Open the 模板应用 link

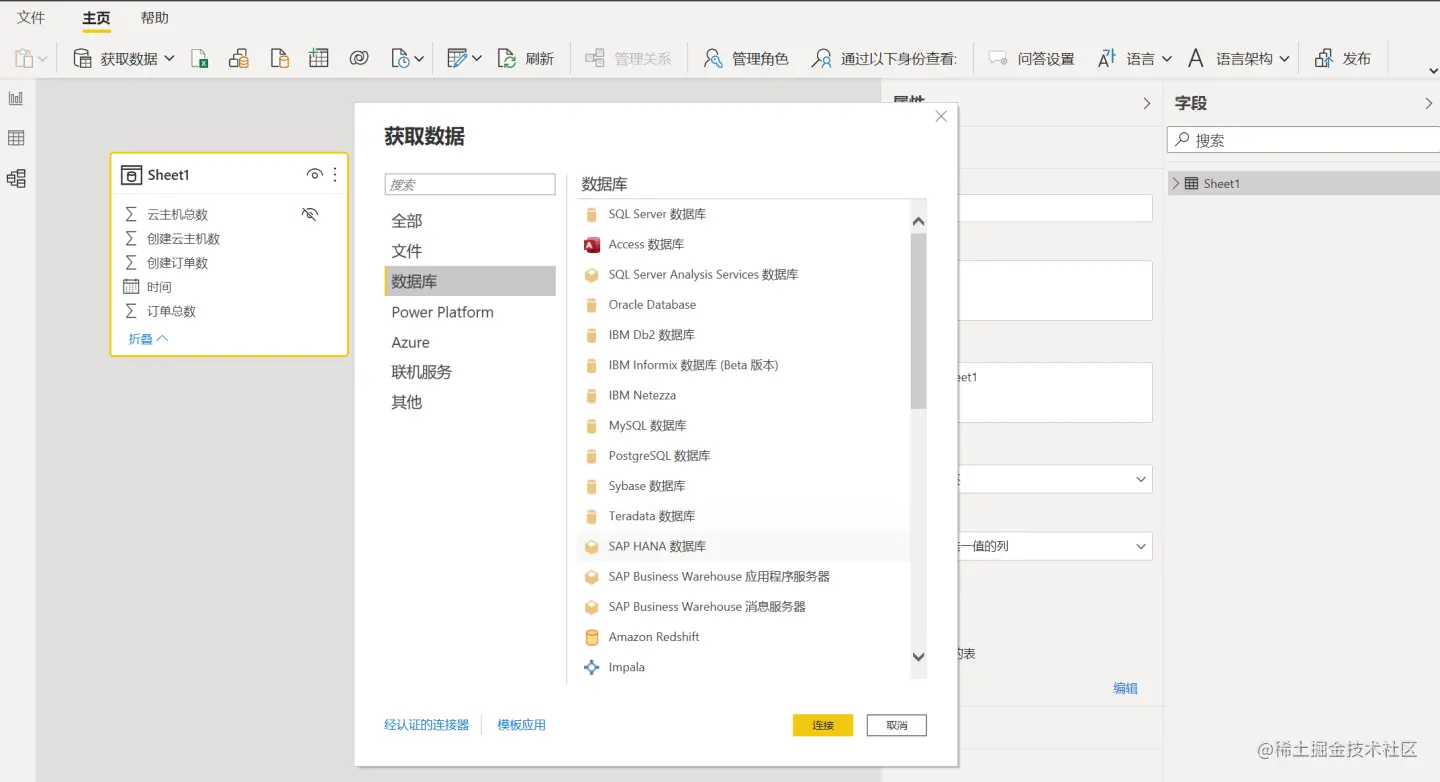click(522, 725)
